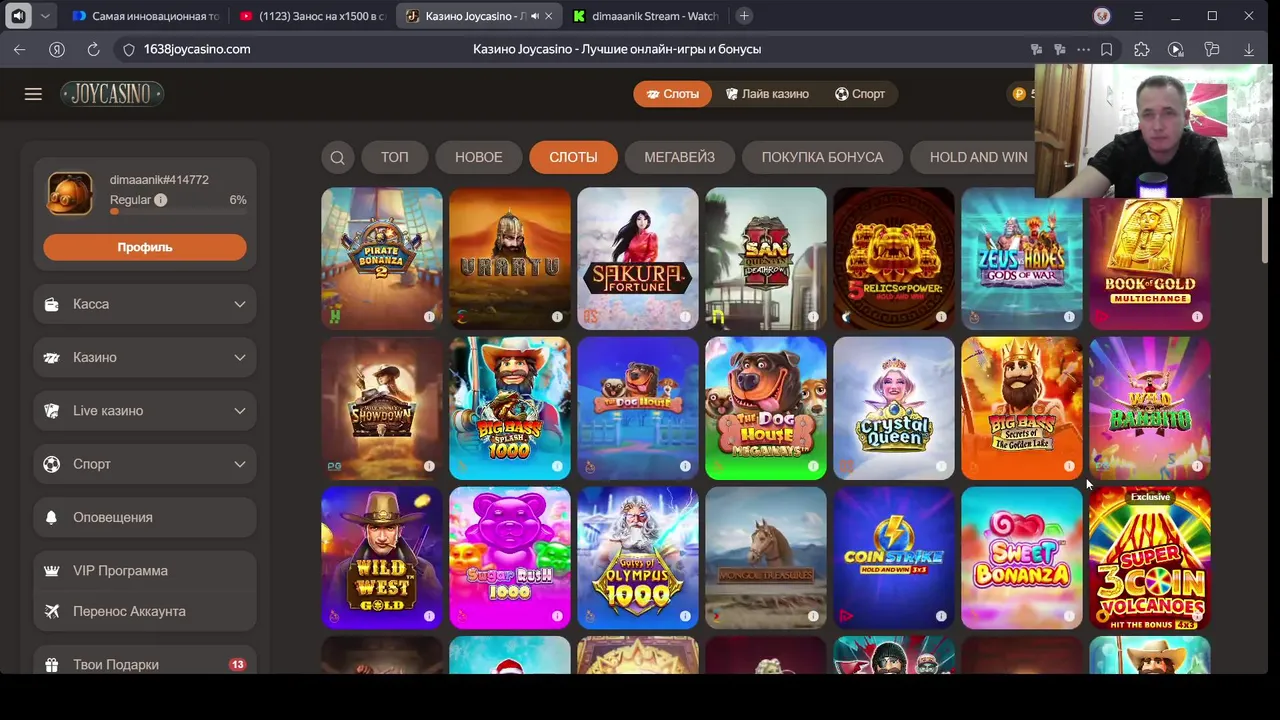Open Coin Strike Hold and Win tile

(893, 558)
